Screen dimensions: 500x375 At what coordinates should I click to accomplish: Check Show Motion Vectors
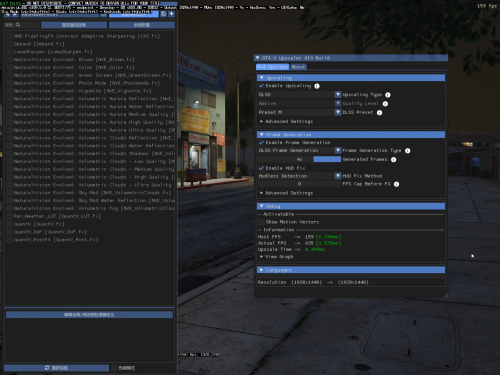click(x=261, y=222)
